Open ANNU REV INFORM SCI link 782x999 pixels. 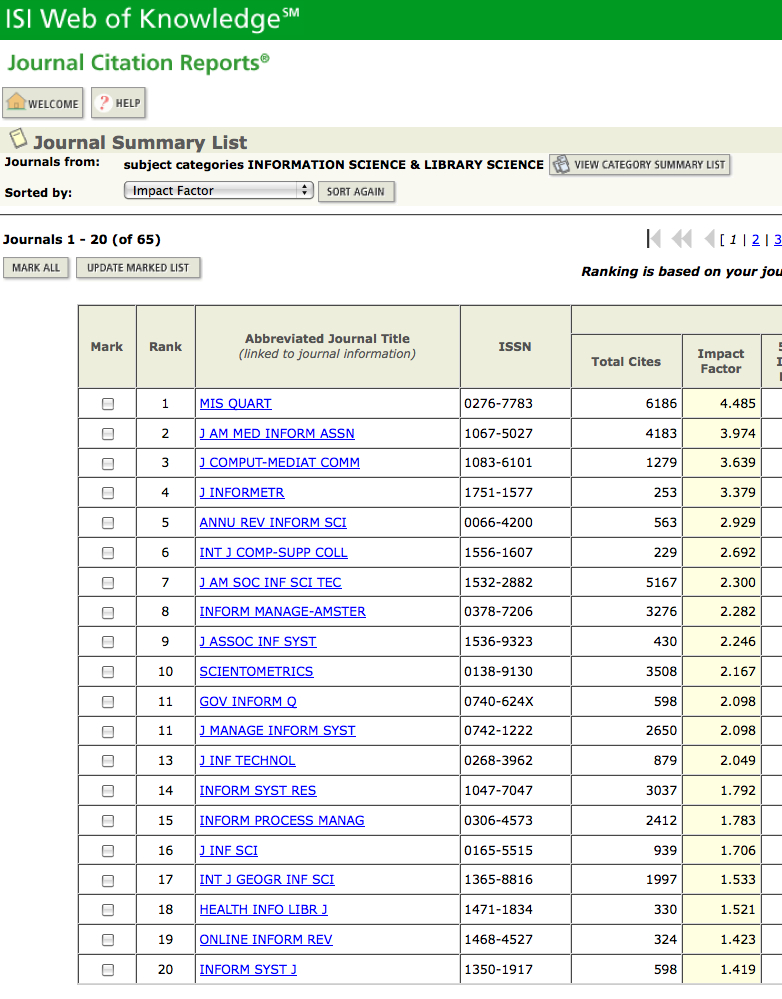click(x=273, y=522)
